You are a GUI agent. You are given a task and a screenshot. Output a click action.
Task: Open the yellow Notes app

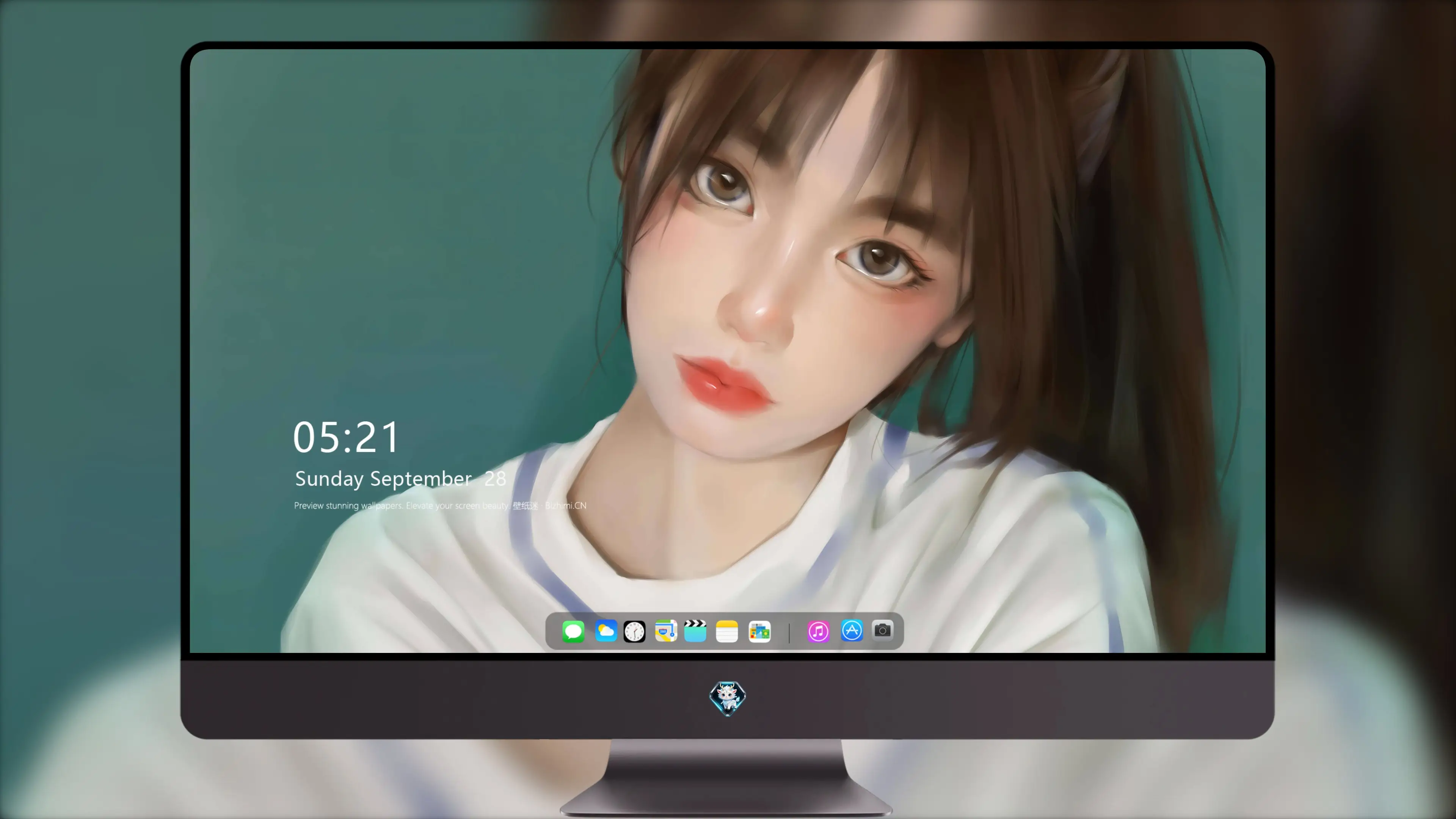(x=727, y=631)
